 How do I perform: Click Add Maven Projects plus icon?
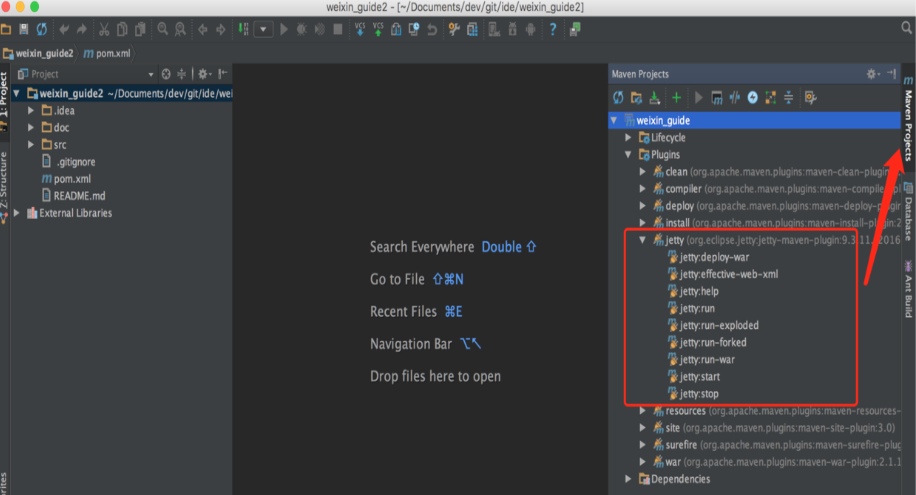[x=676, y=98]
